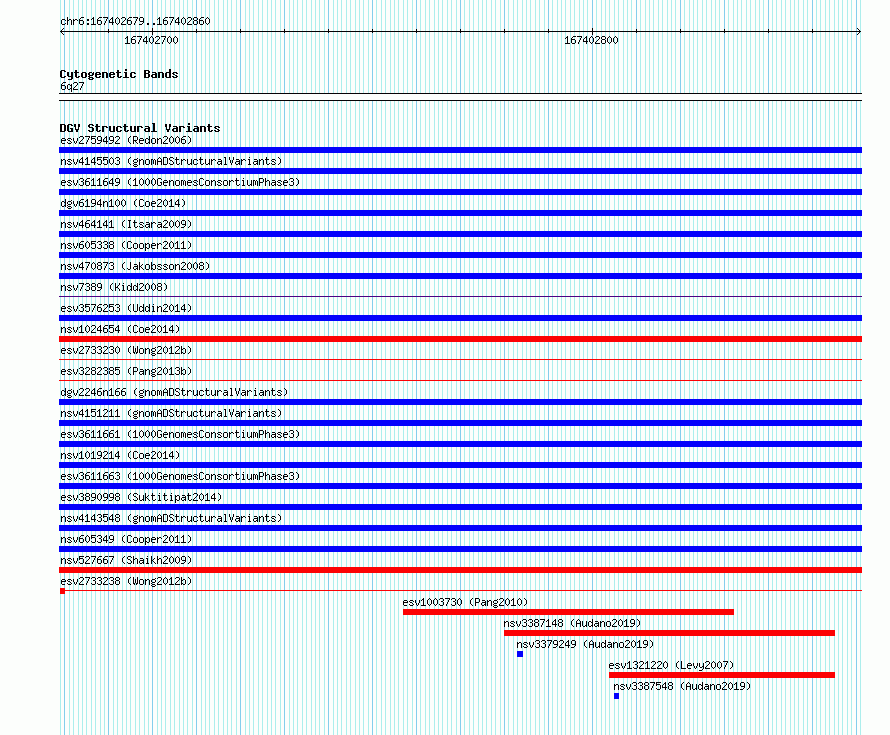
Task: Click nsv470873 (Jakobsson2008) label
Action: click(135, 266)
